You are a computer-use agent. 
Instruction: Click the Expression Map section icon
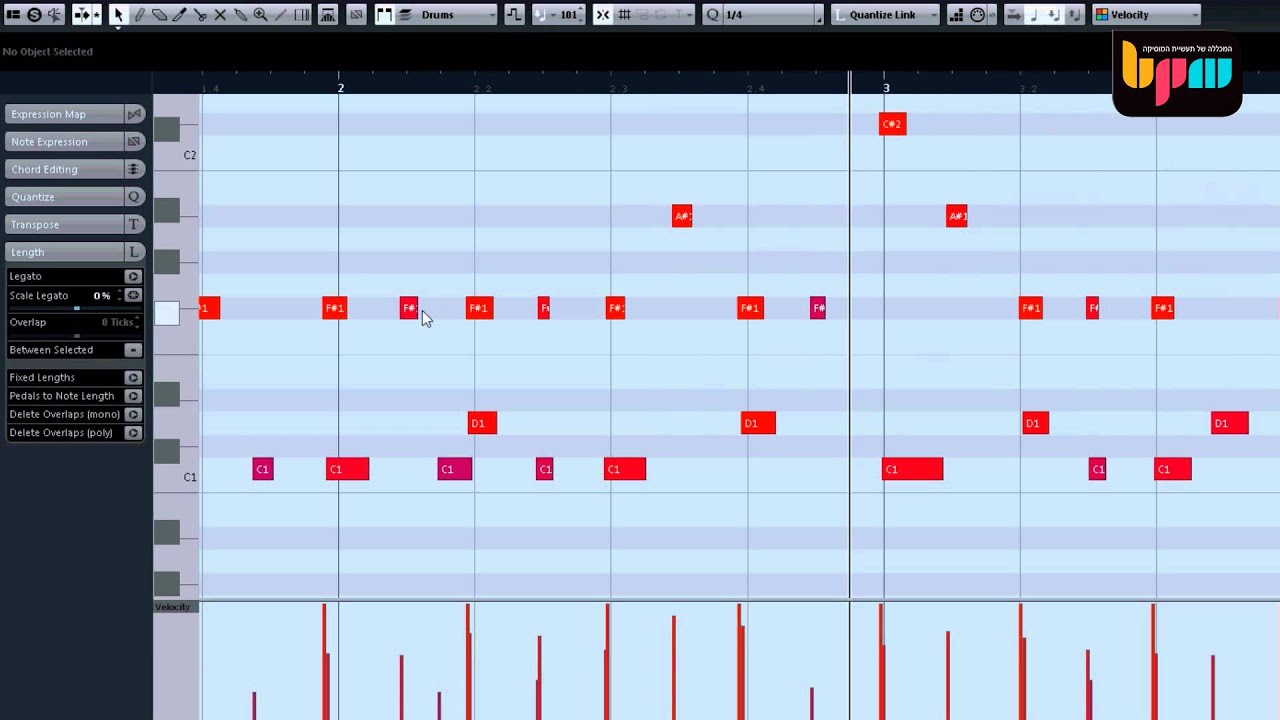tap(134, 114)
